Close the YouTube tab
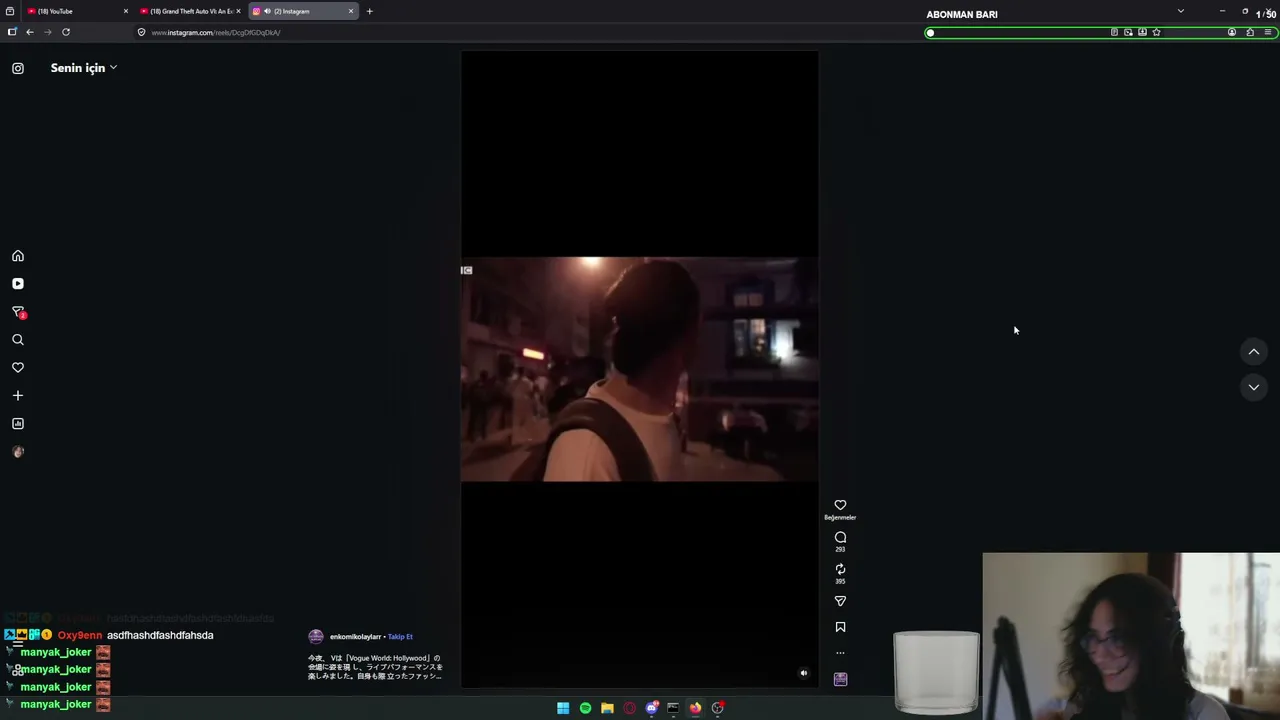 (125, 11)
